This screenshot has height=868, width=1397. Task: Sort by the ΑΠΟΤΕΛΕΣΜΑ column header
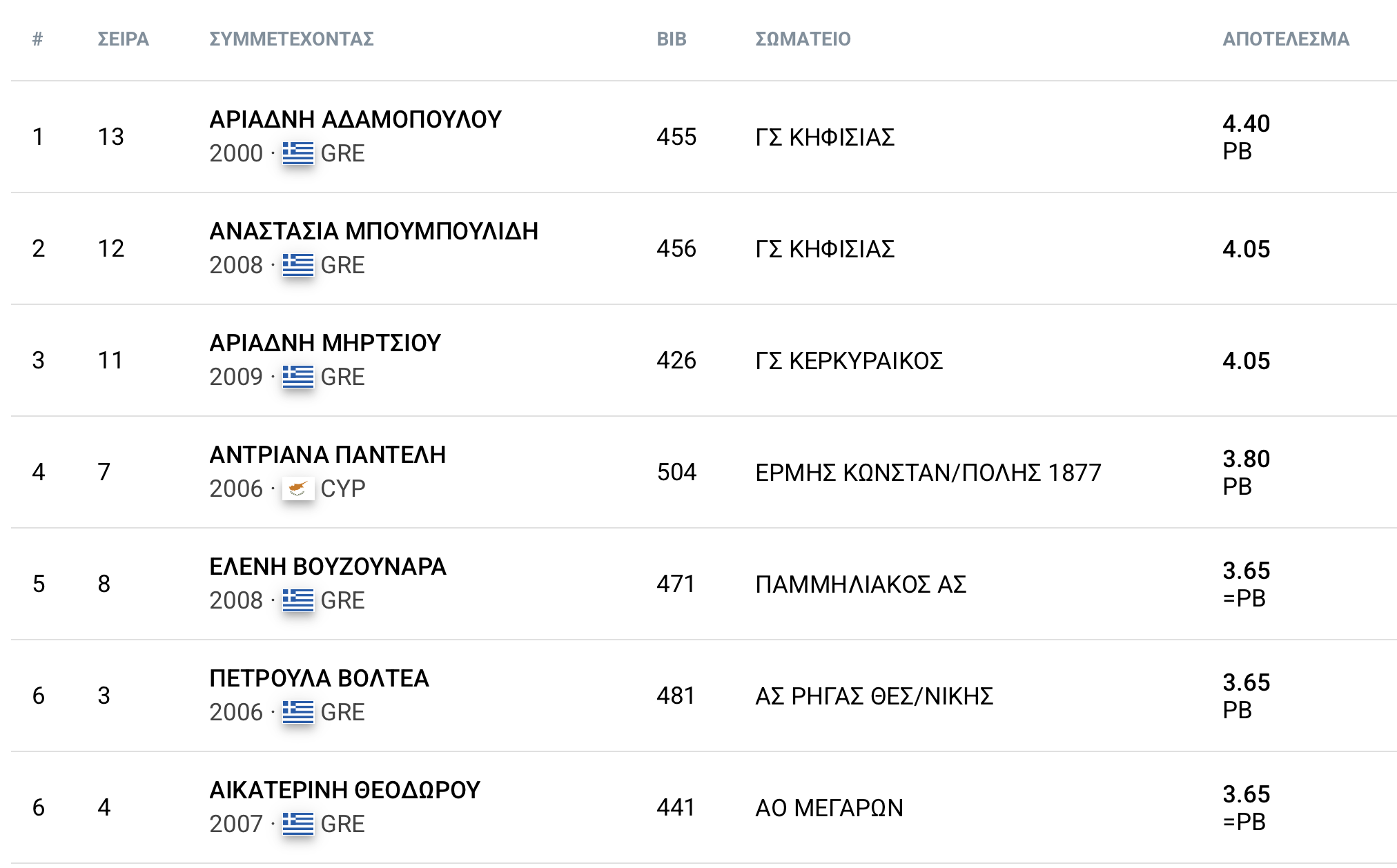pos(1285,39)
